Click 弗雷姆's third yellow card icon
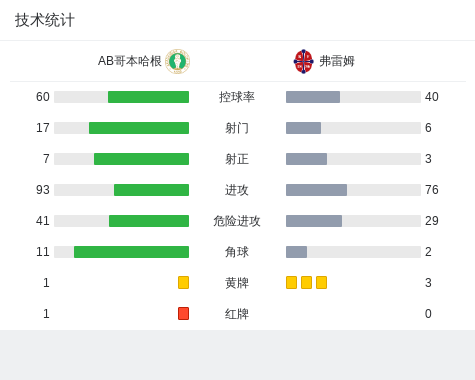This screenshot has width=475, height=380. point(322,282)
